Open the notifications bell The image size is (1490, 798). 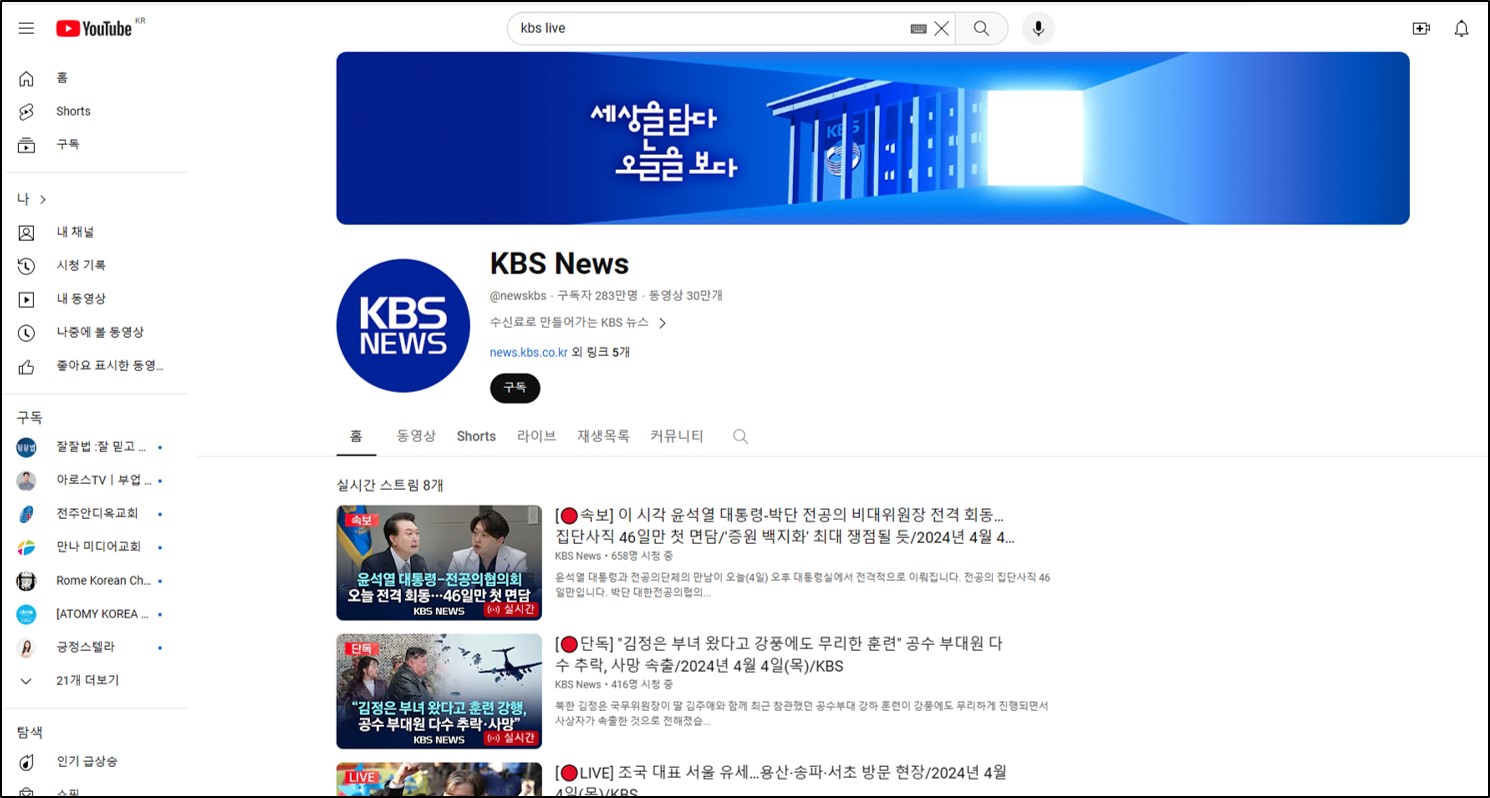tap(1462, 29)
